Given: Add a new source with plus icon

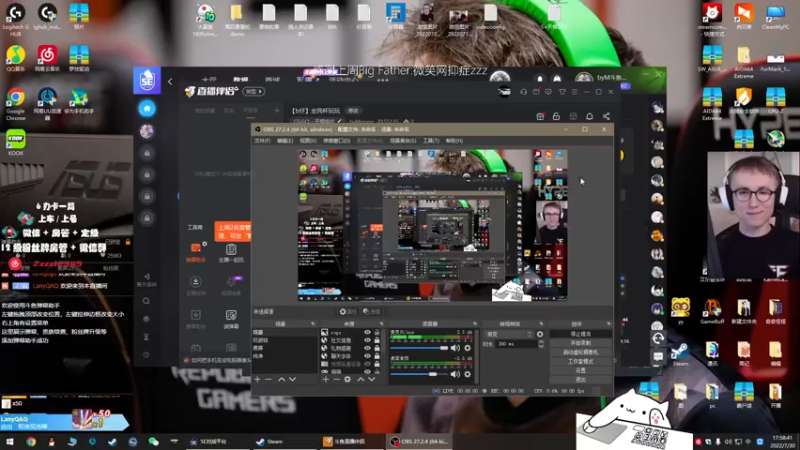Looking at the screenshot, I should (x=326, y=379).
